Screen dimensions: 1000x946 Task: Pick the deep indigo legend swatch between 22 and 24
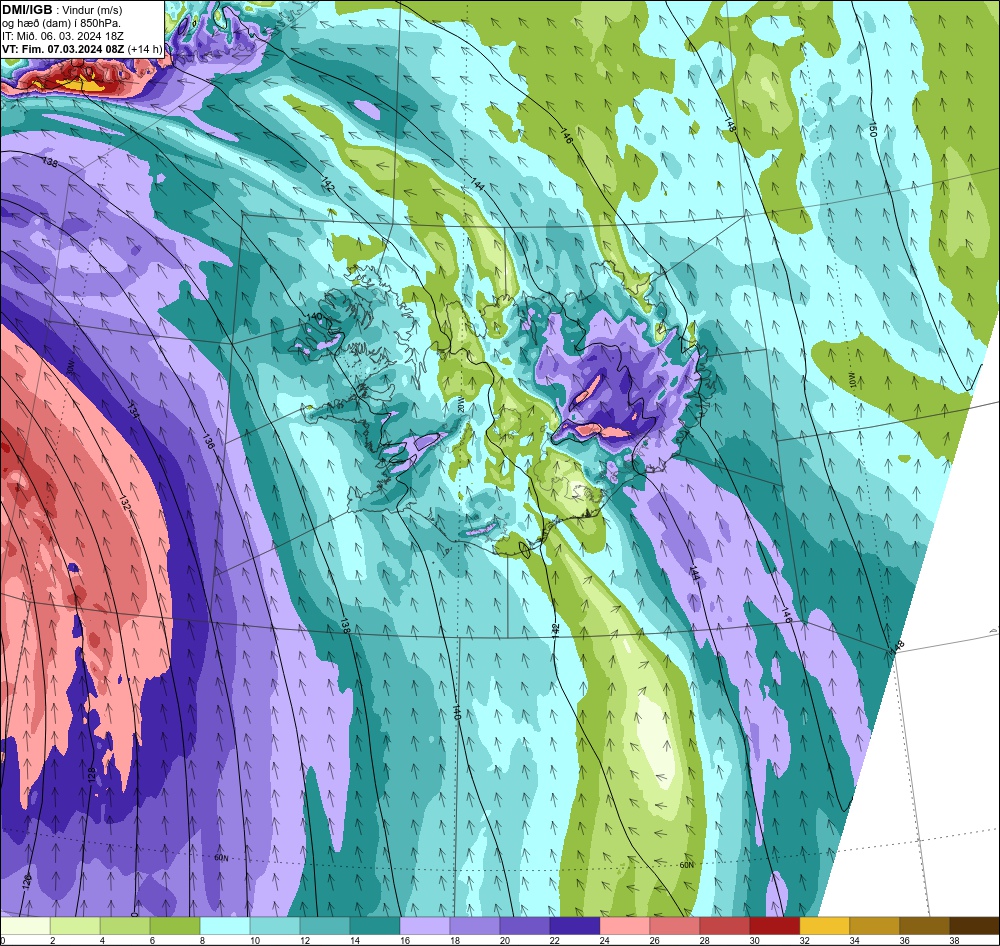pos(575,926)
